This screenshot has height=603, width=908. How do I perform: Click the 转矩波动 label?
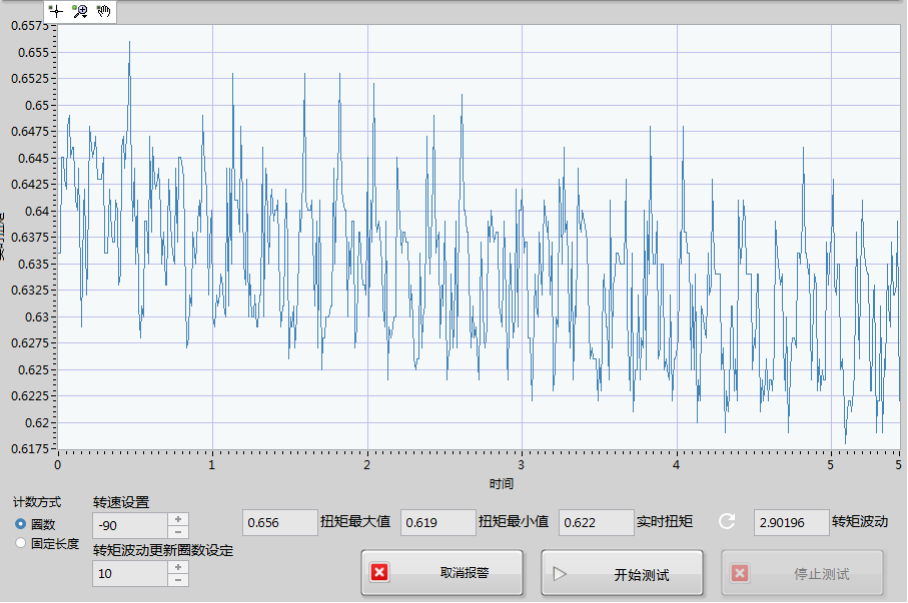pyautogui.click(x=860, y=521)
